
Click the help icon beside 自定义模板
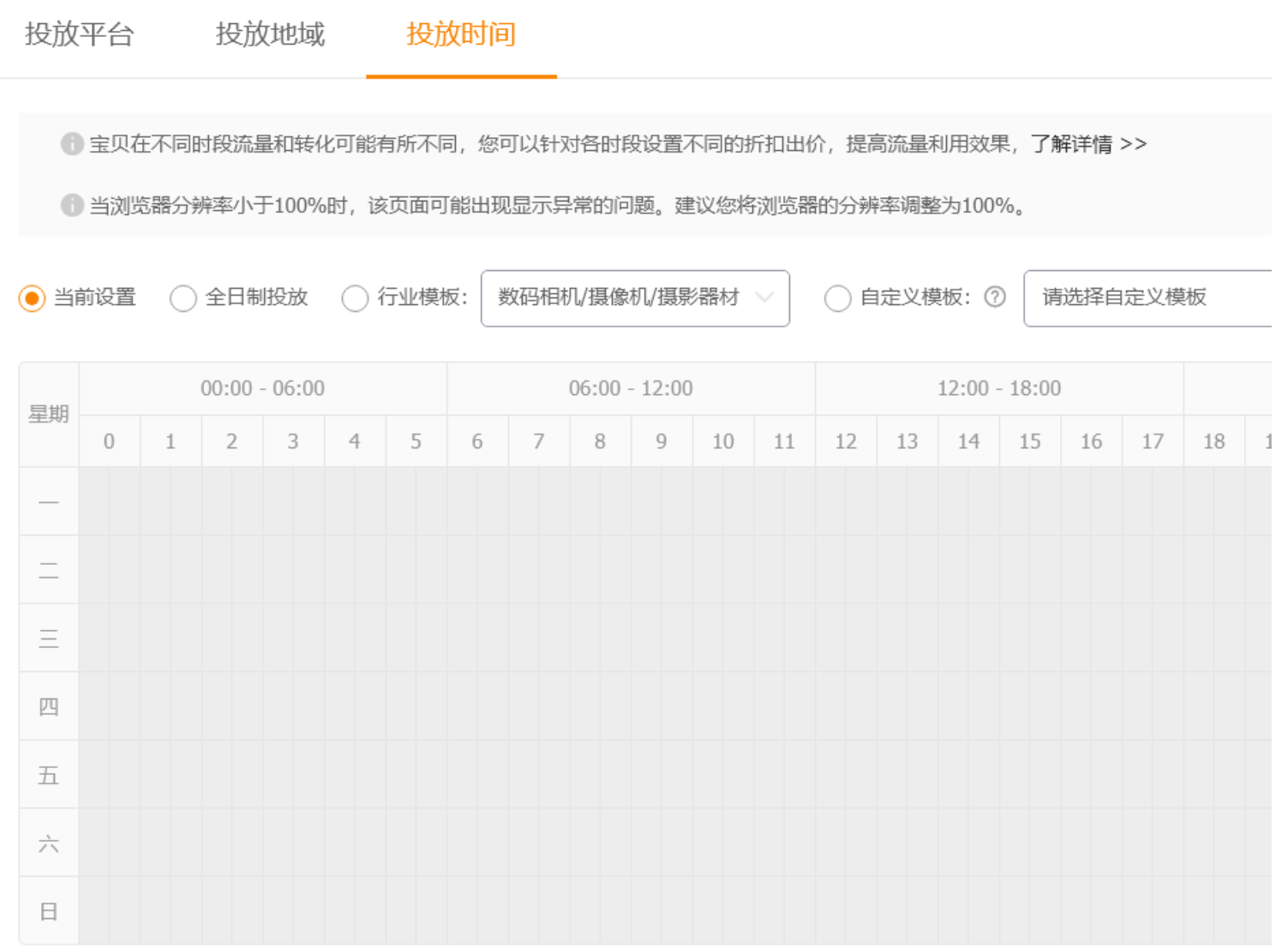point(994,297)
